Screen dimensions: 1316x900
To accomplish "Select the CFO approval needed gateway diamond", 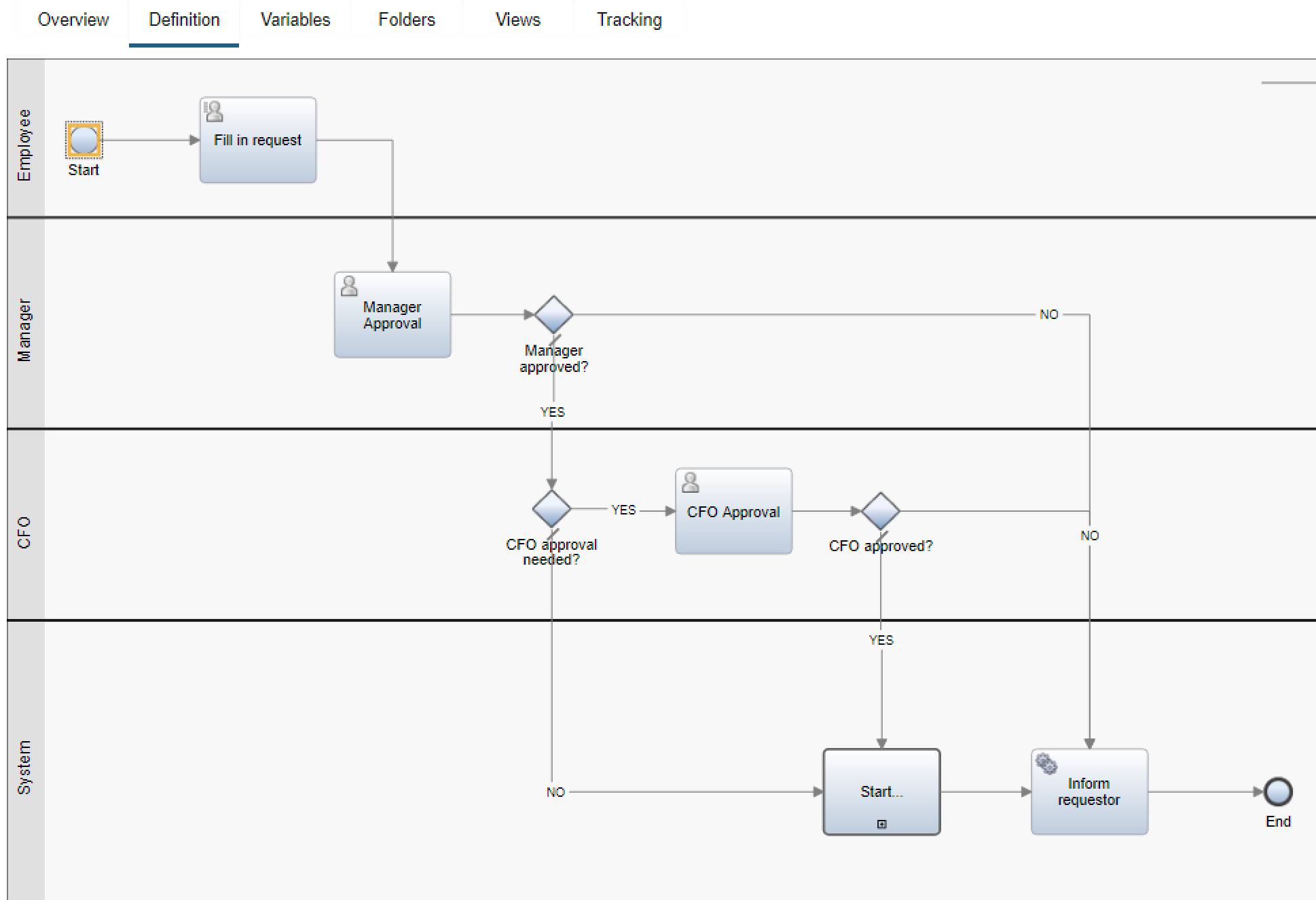I will (x=551, y=509).
